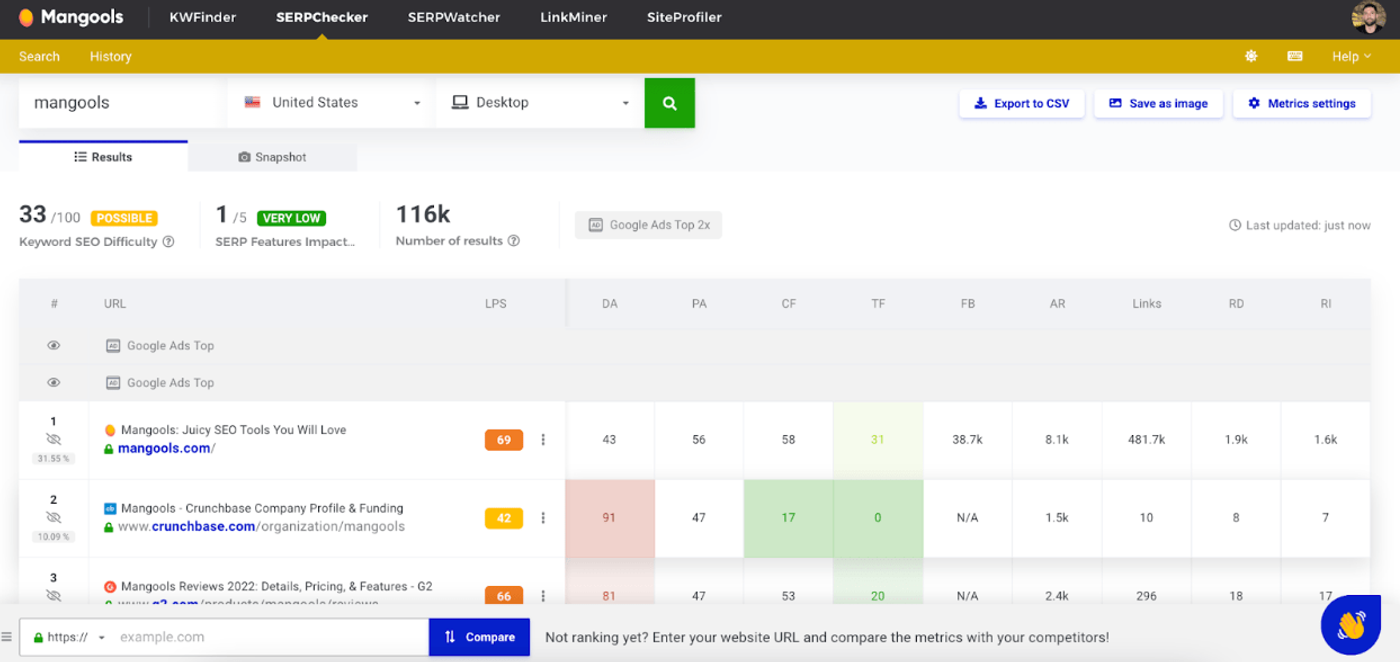
Task: Click the red DA cell showing 91
Action: 610,518
